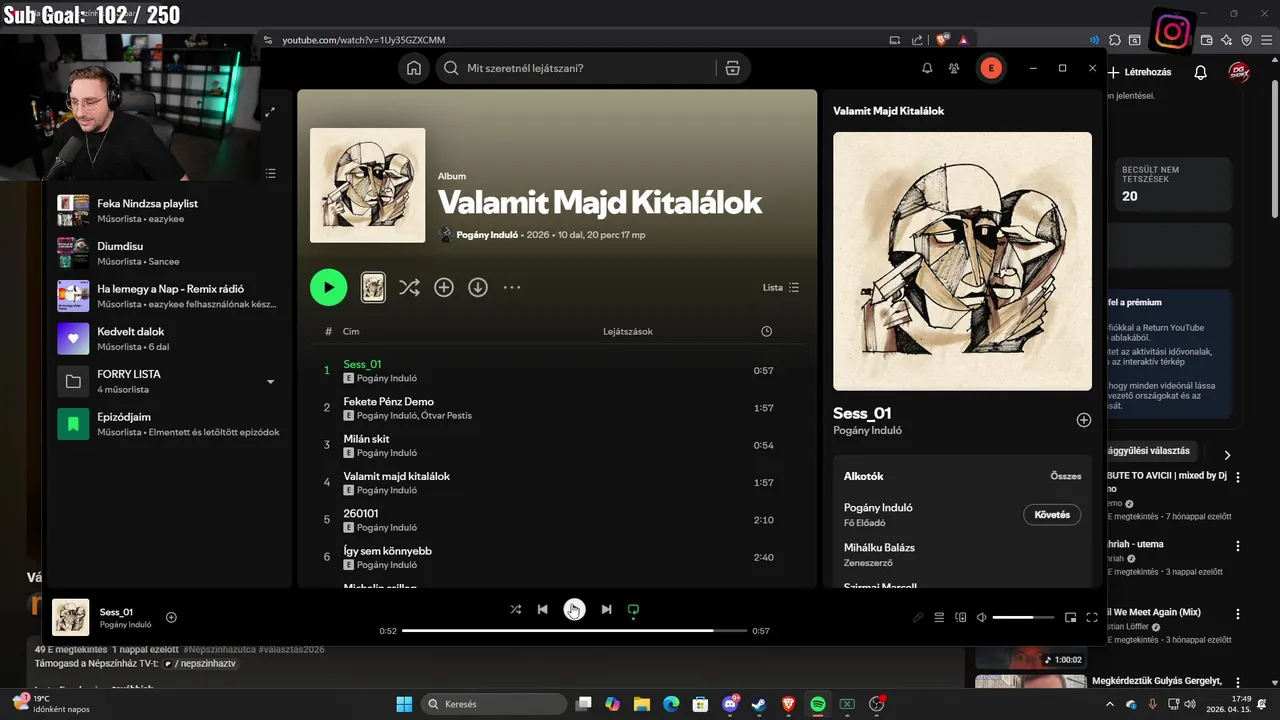Click the Létrehozás button on YouTube
1280x720 pixels.
coord(1139,72)
